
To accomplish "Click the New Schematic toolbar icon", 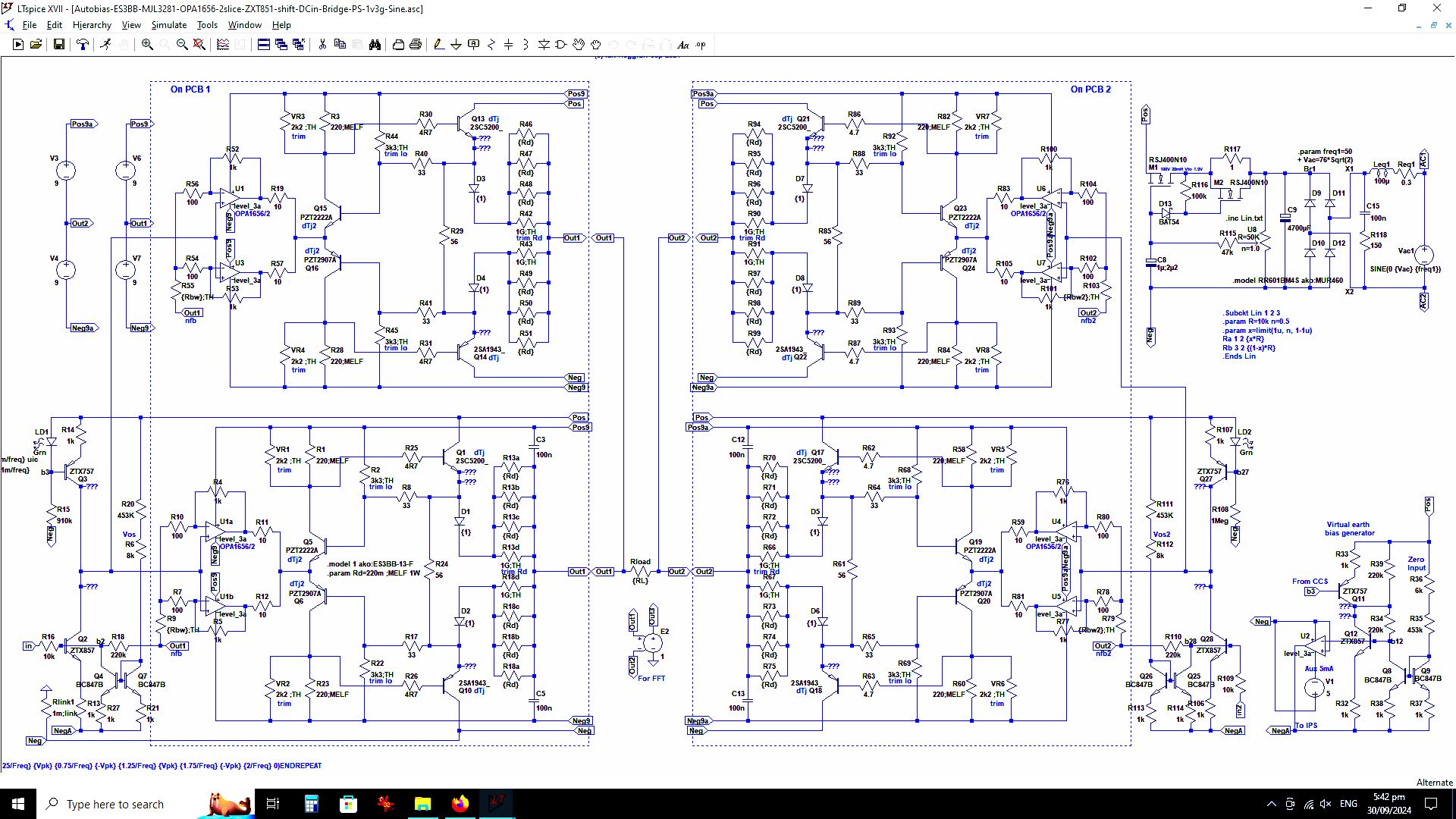I will [x=18, y=45].
